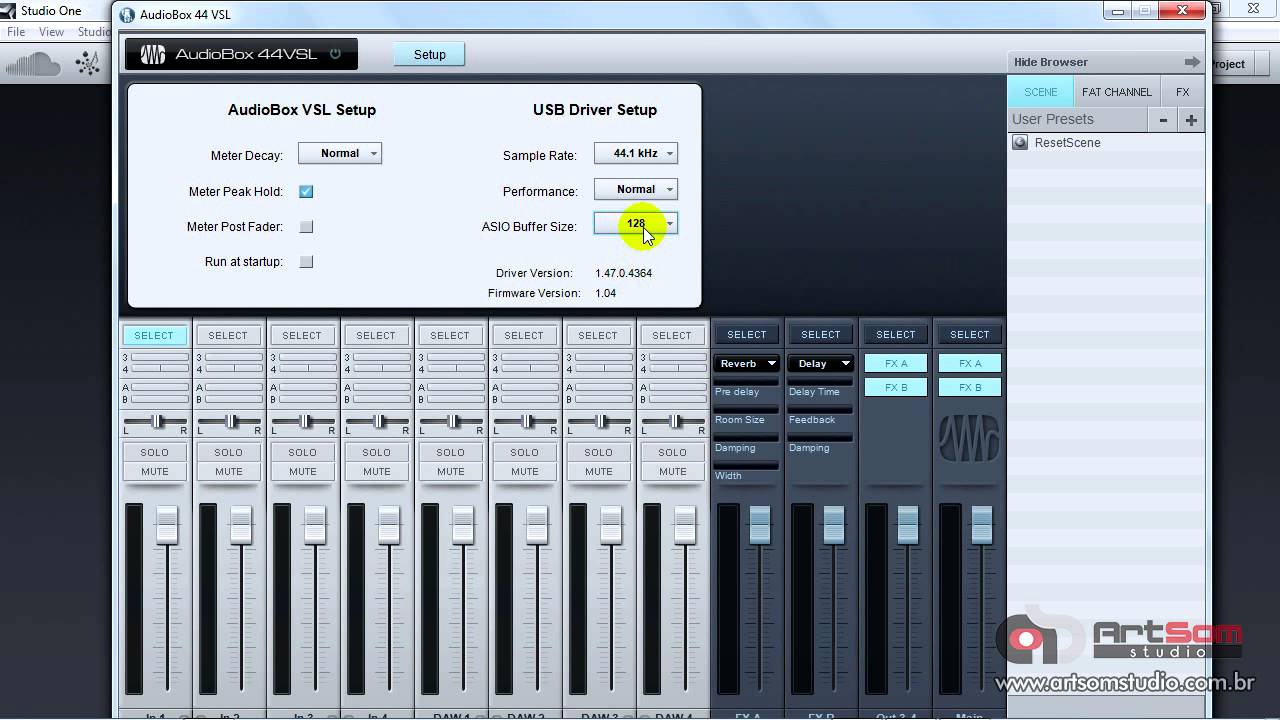1280x720 pixels.
Task: Solo the In 1 channel
Action: (x=154, y=452)
